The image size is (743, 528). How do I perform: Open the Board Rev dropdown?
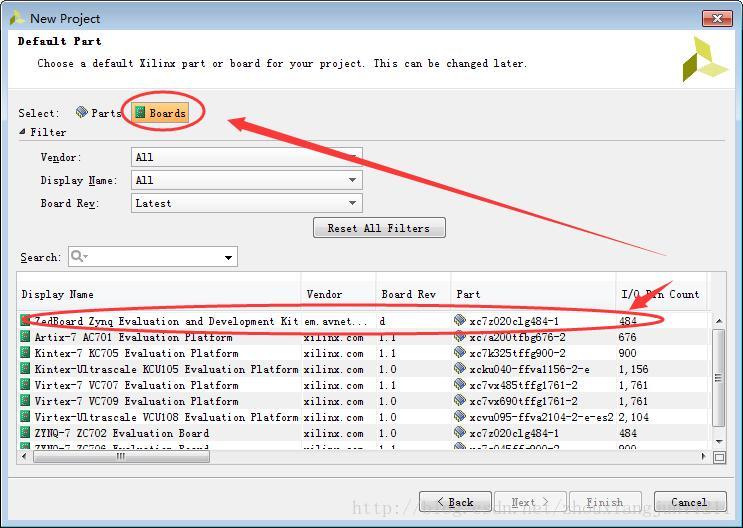(246, 203)
